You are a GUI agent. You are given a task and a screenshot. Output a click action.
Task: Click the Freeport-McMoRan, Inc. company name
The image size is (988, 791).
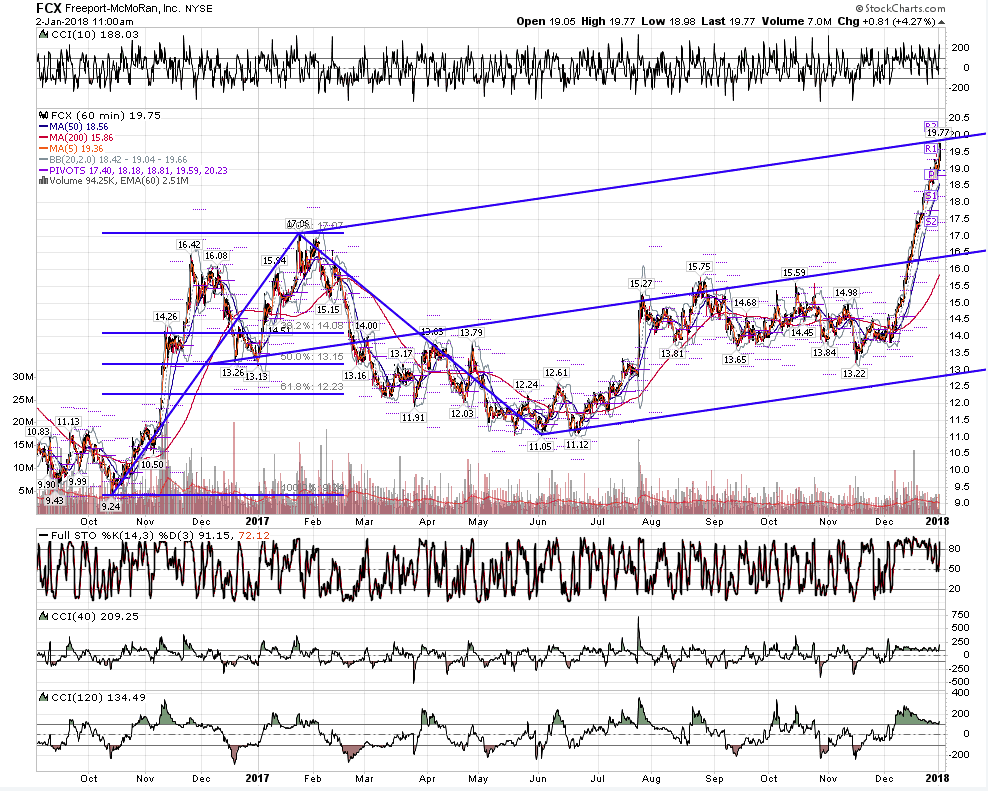tap(122, 9)
